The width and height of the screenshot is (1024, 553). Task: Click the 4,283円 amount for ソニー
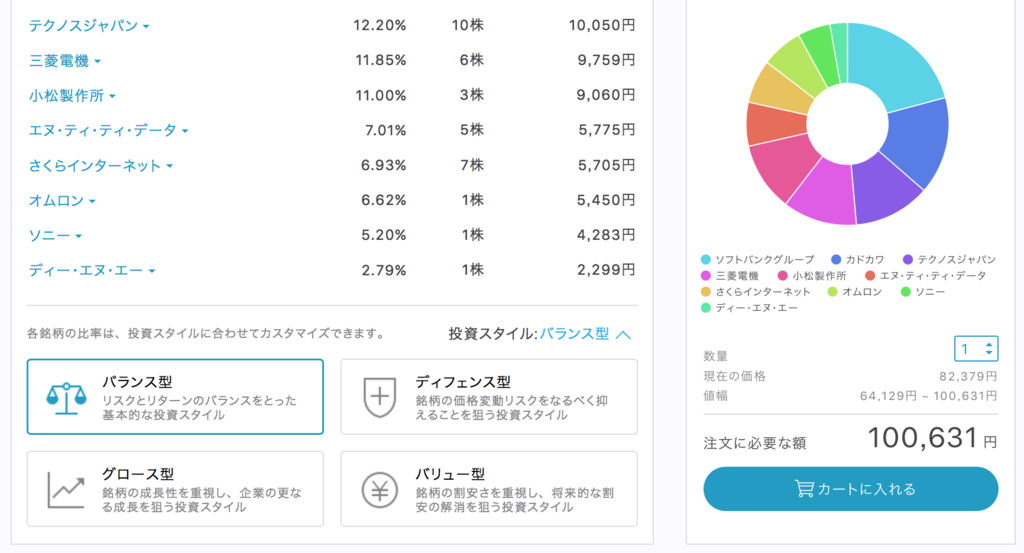[606, 235]
